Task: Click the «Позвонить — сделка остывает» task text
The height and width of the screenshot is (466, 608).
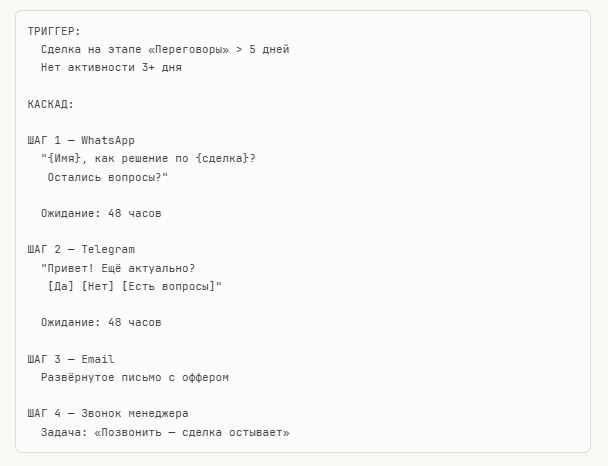Action: 192,432
